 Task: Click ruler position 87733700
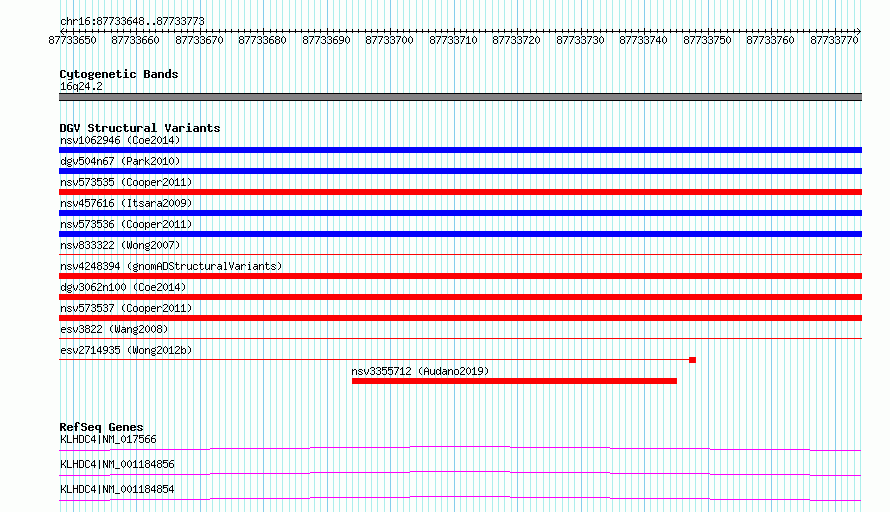[x=389, y=40]
